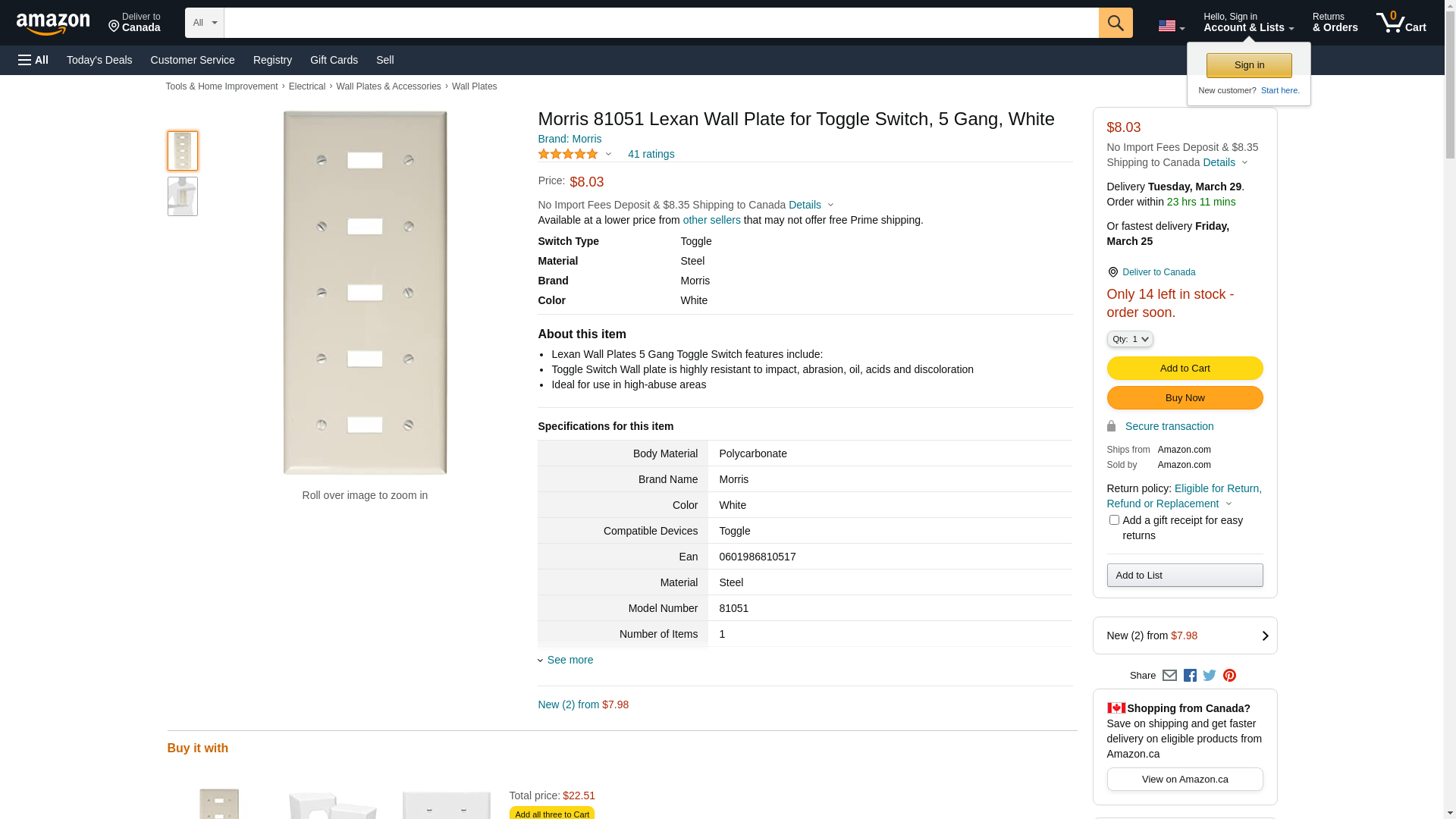Share on Facebook icon

[1190, 675]
